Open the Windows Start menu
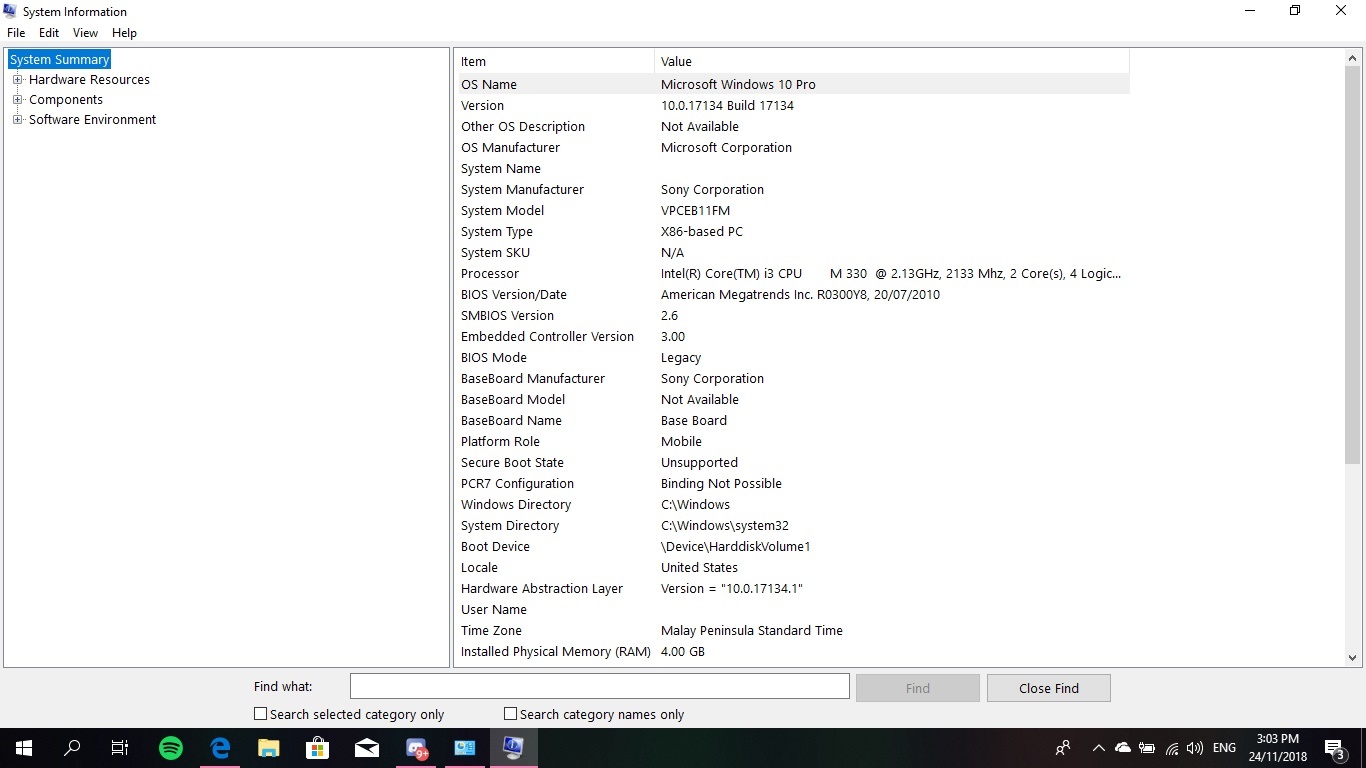Image resolution: width=1366 pixels, height=768 pixels. point(23,748)
